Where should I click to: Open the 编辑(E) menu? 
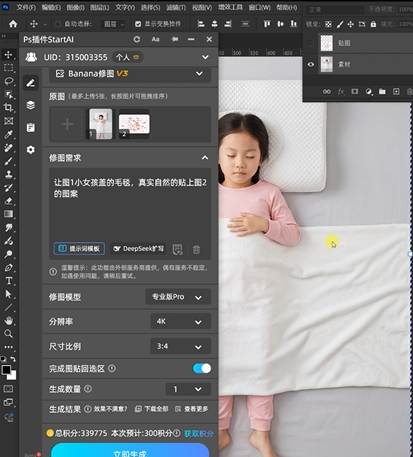pos(51,7)
